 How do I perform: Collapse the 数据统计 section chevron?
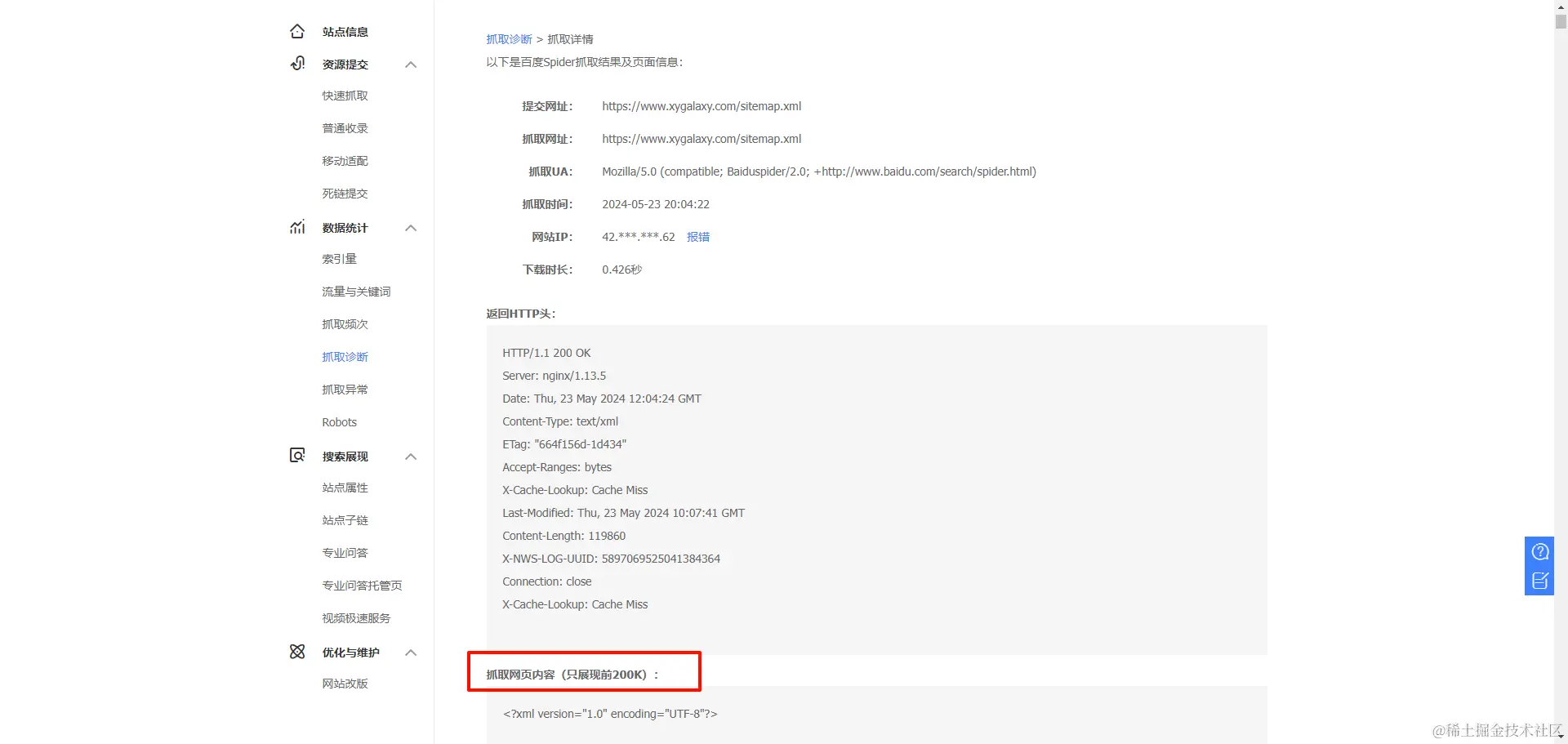pyautogui.click(x=411, y=227)
